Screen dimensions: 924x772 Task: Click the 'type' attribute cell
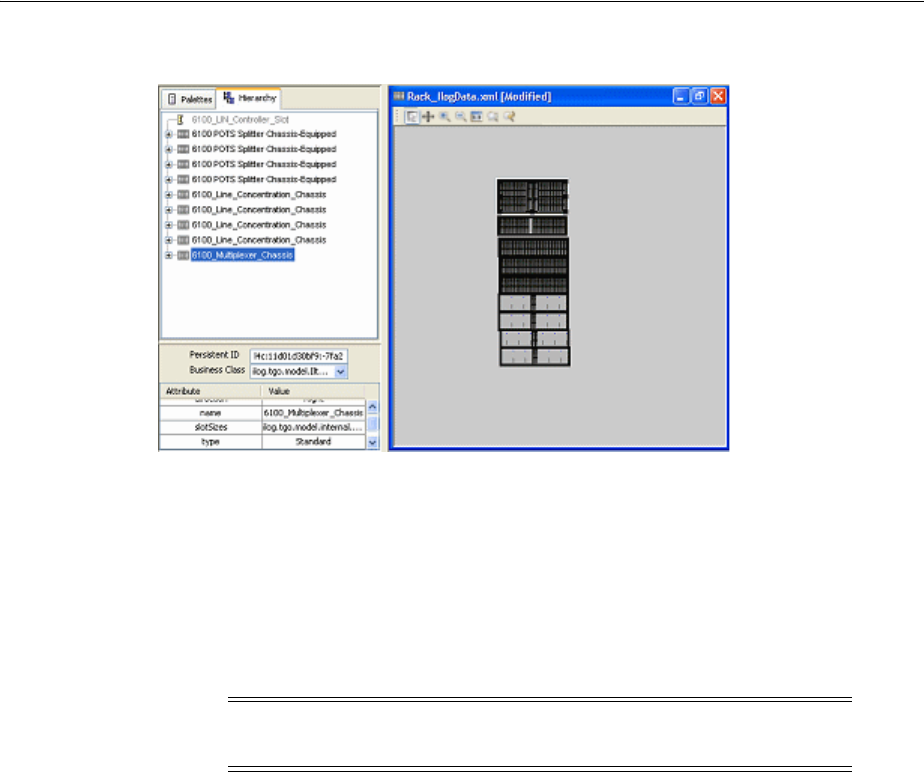(210, 441)
